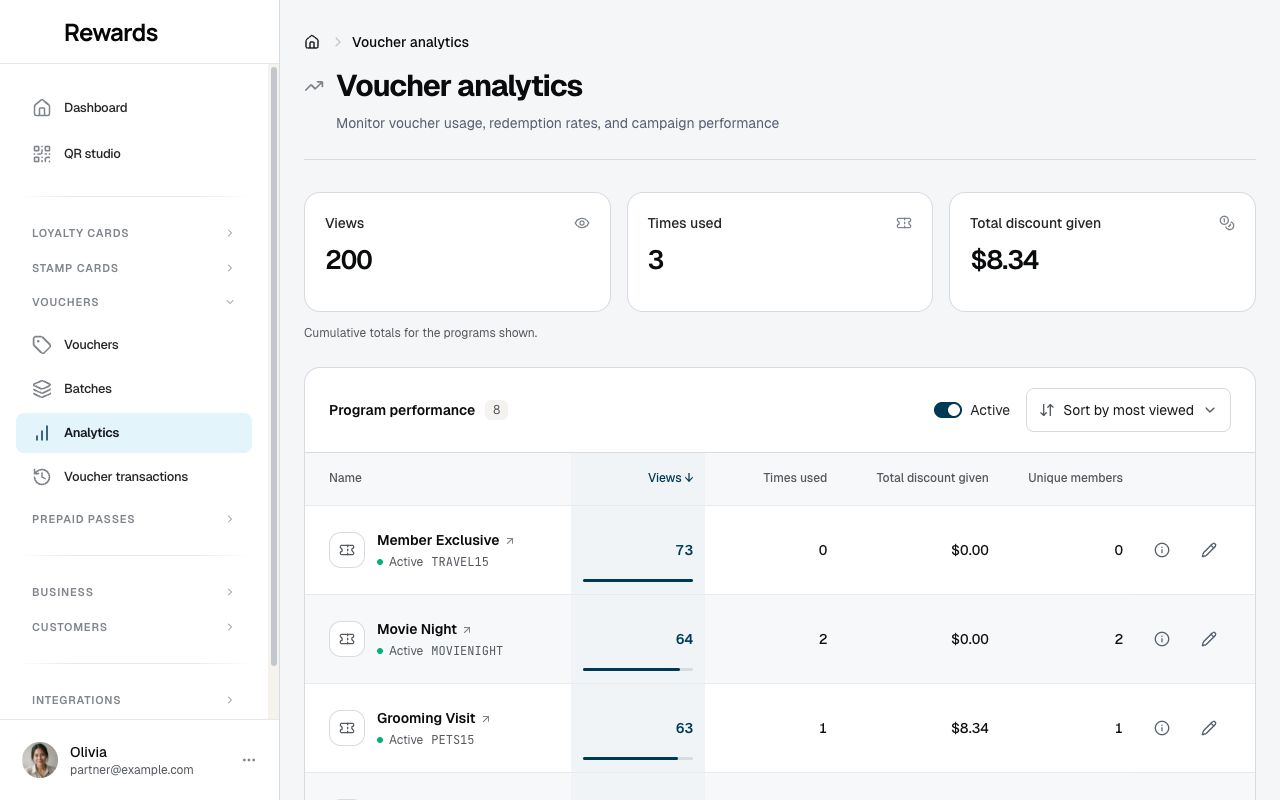Expand the Business section
Viewport: 1280px width, 800px height.
pos(134,592)
